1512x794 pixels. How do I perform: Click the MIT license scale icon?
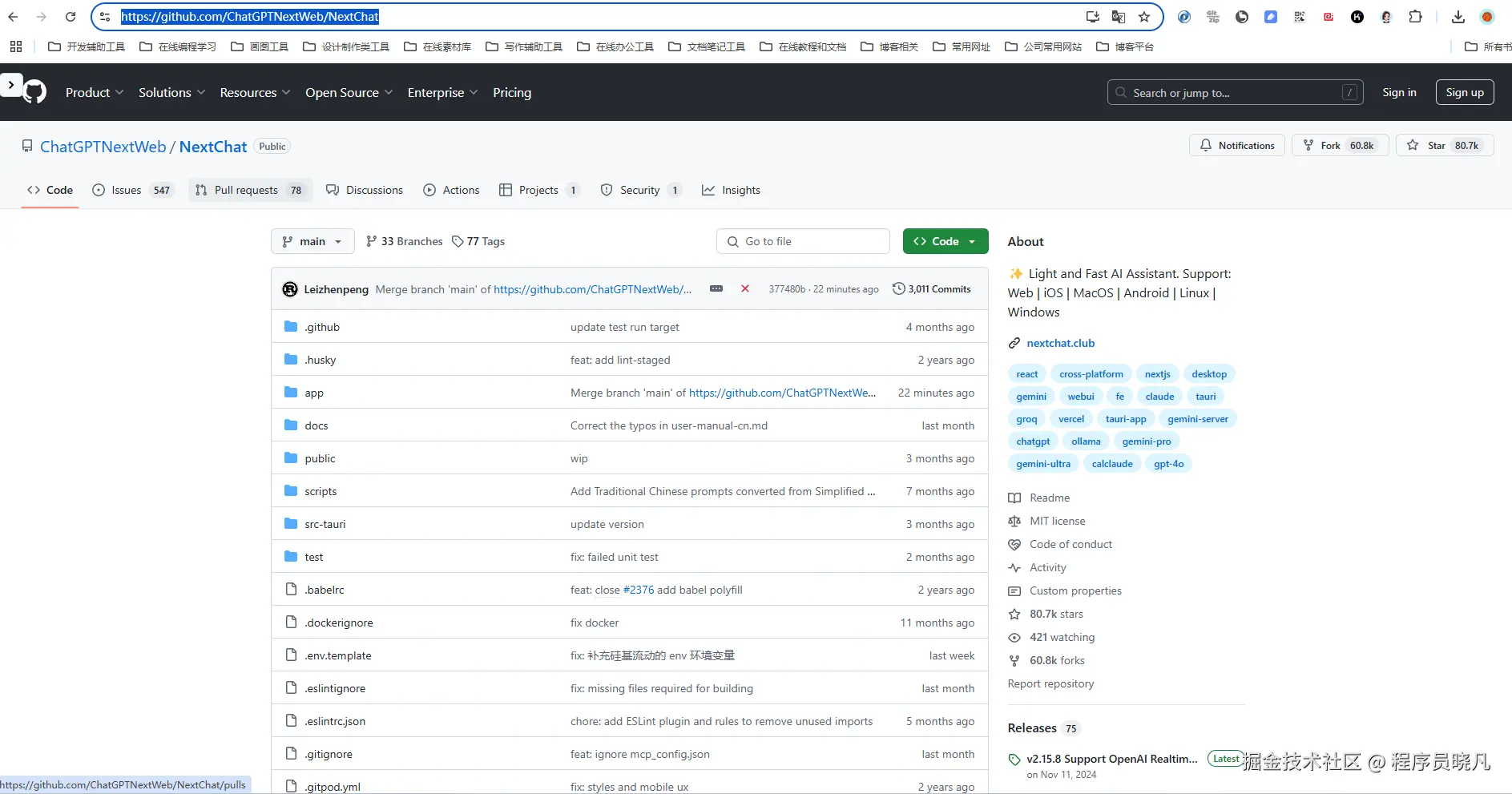(1014, 521)
